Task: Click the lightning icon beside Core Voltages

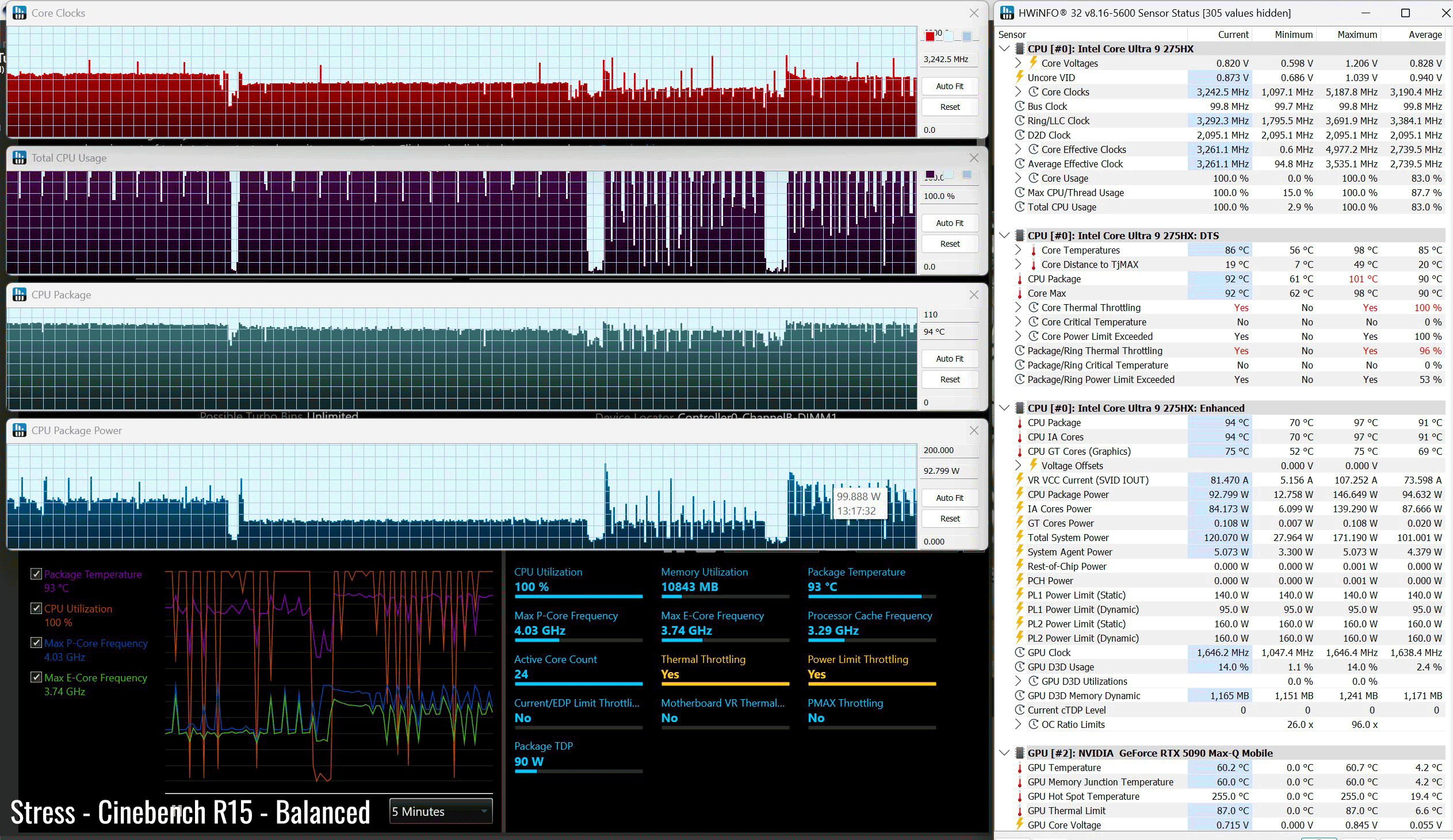Action: [x=1033, y=63]
